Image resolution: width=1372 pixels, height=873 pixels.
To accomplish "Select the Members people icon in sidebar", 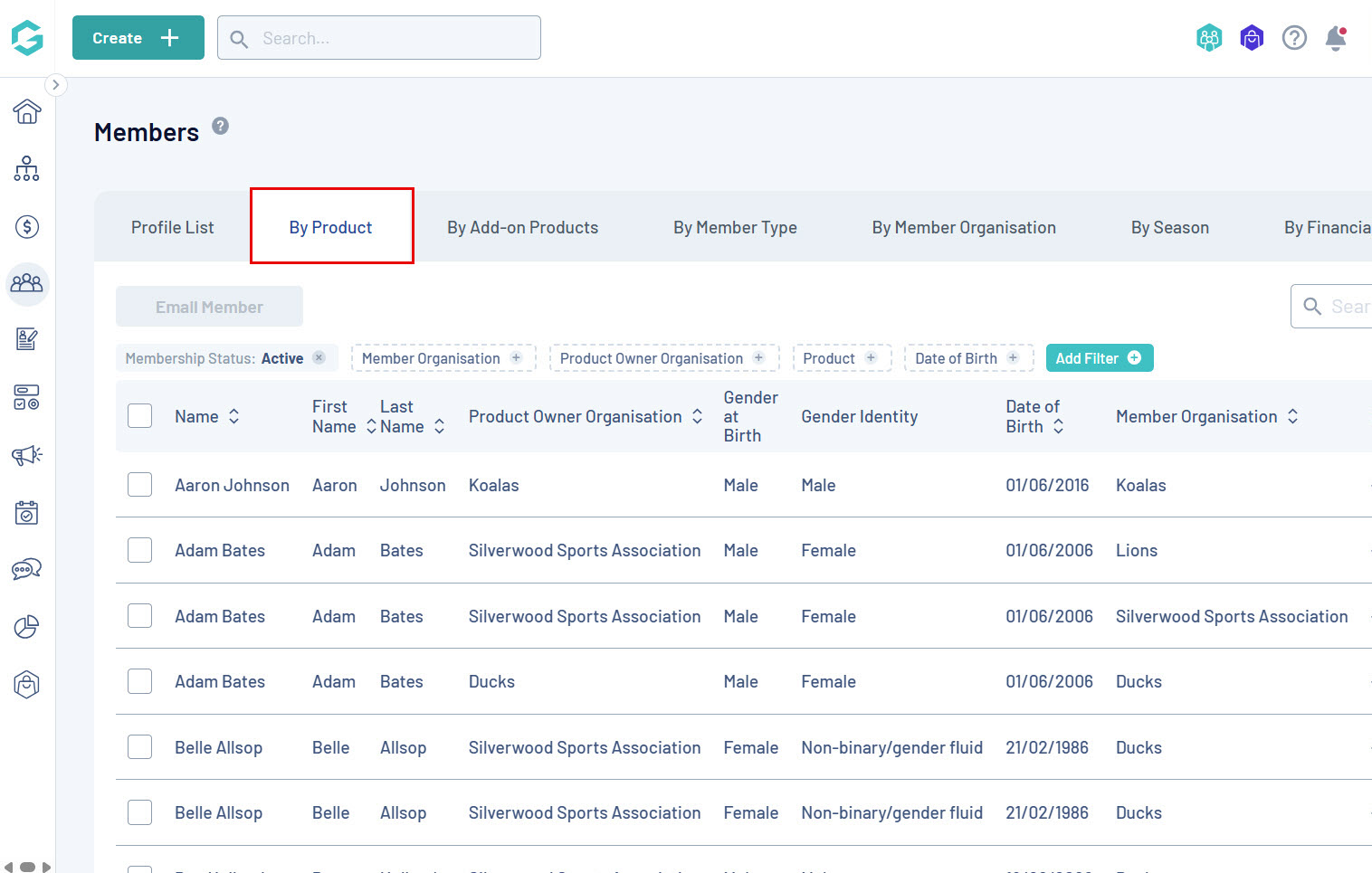I will [27, 283].
